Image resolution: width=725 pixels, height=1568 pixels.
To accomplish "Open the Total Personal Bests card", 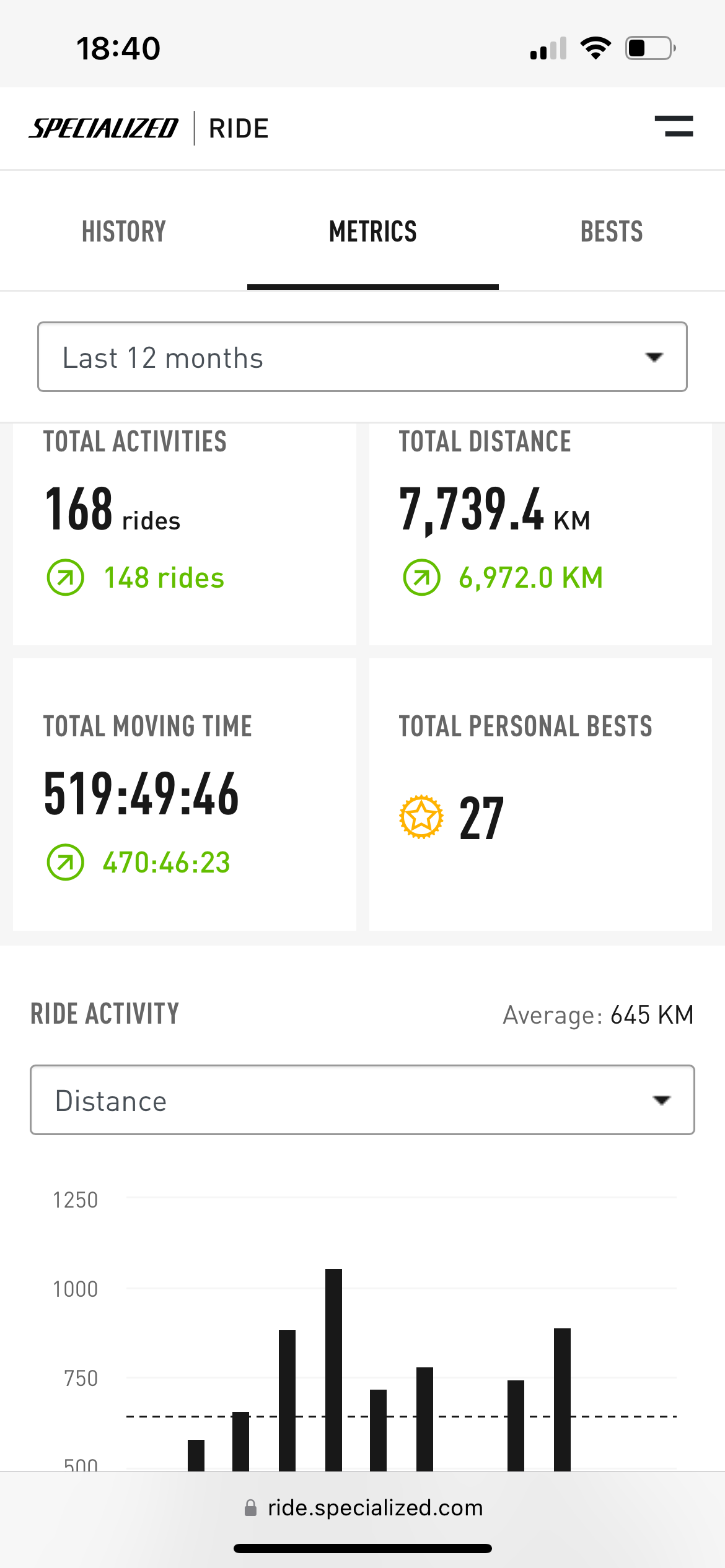I will (x=540, y=795).
